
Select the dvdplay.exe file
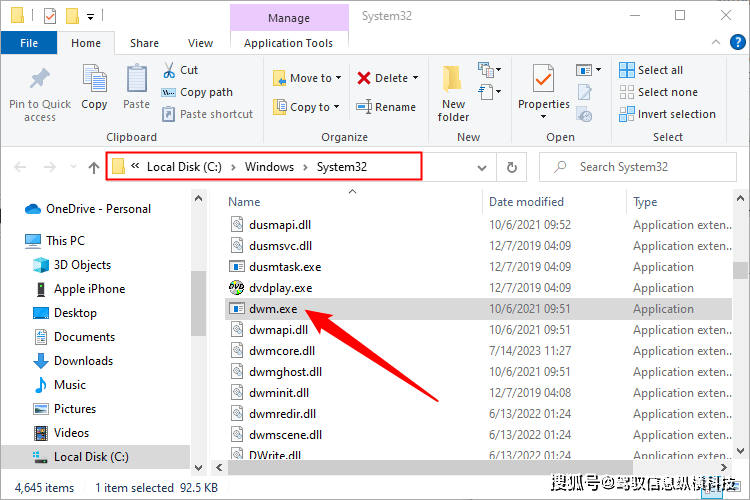[478, 288]
